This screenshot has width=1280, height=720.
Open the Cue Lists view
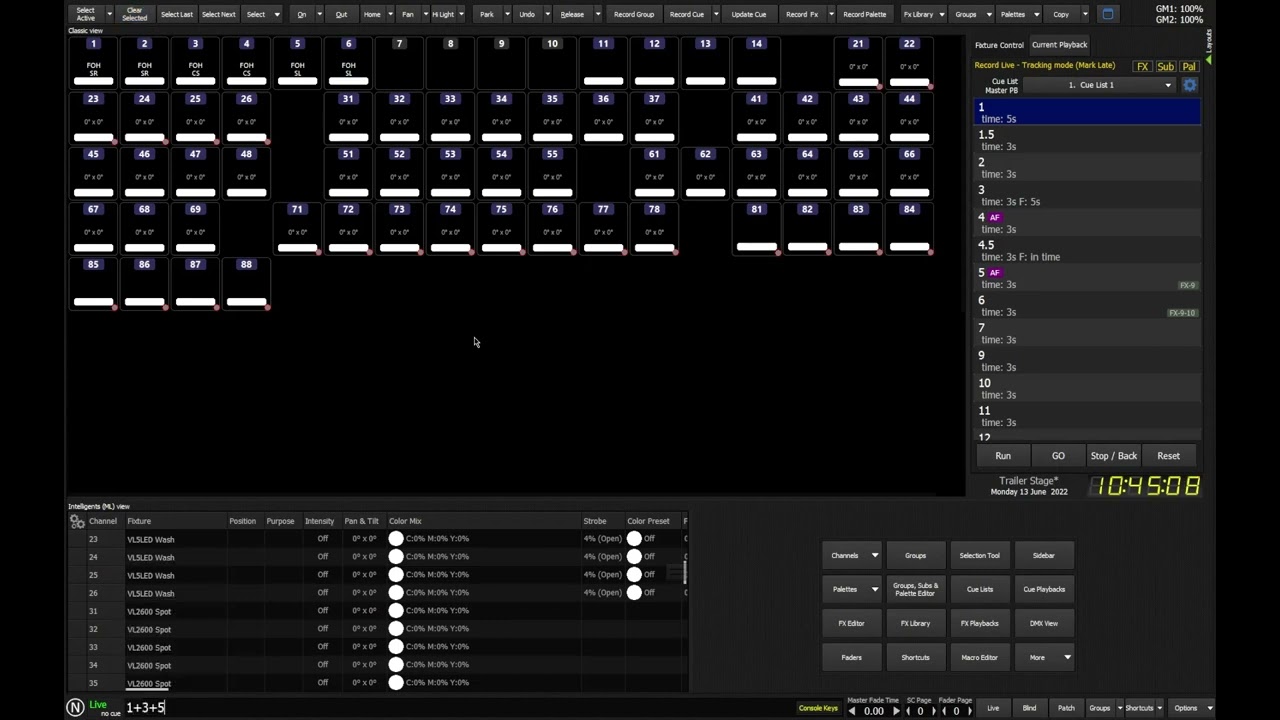click(979, 589)
